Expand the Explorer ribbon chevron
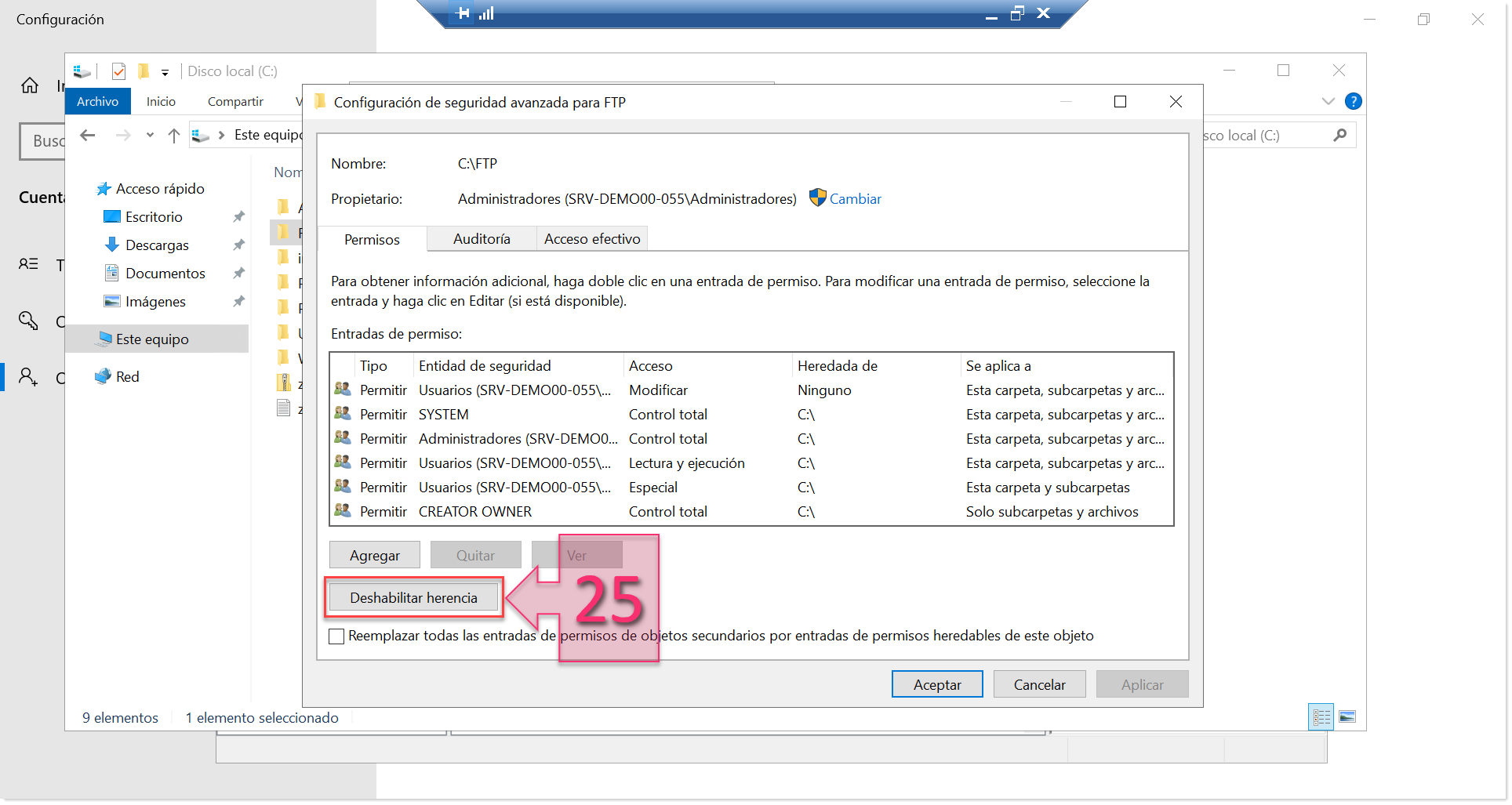Screen dimensions: 1512x805 [1328, 101]
